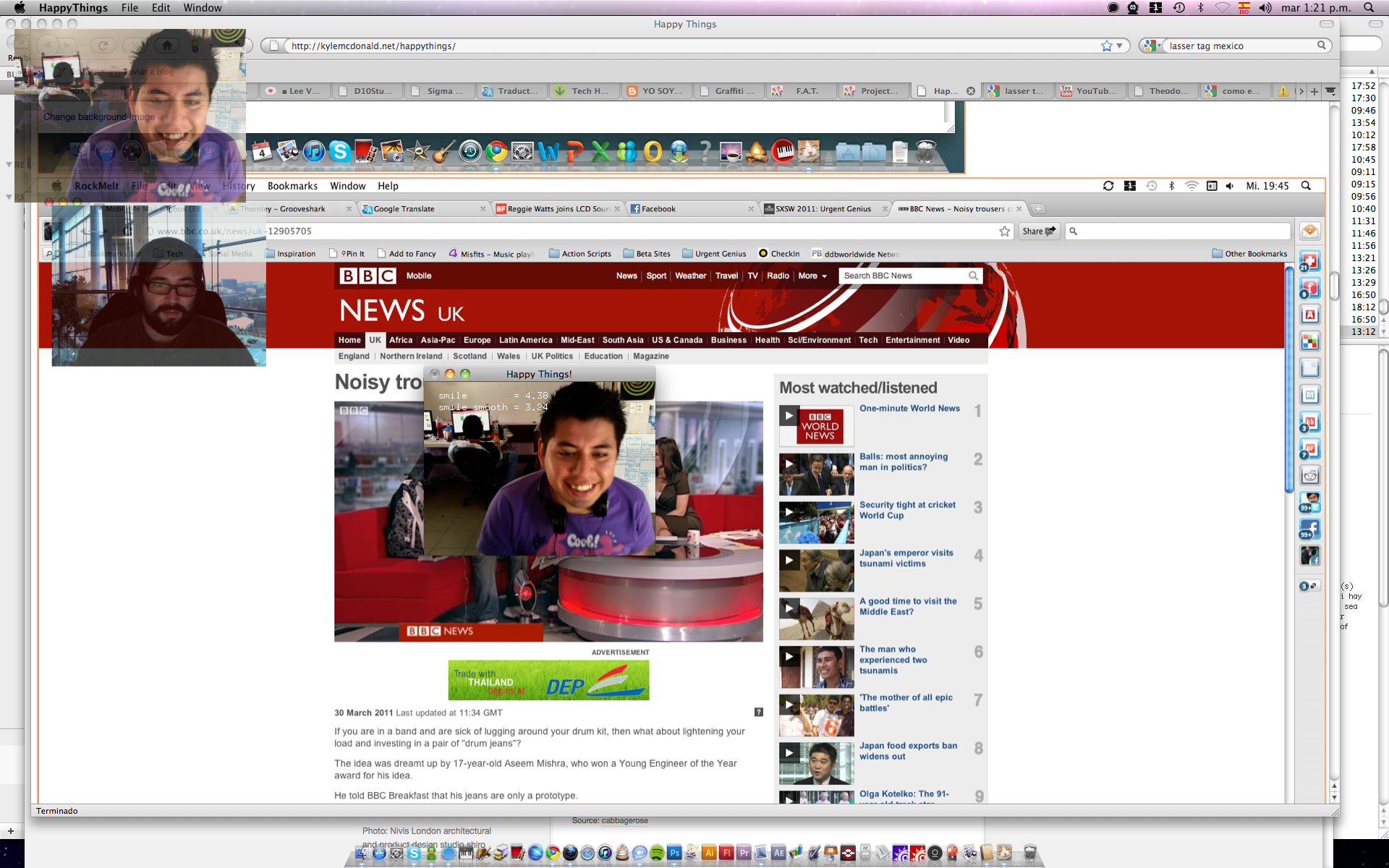Open the Google search engine dropdown
This screenshot has width=1389, height=868.
[x=1151, y=46]
